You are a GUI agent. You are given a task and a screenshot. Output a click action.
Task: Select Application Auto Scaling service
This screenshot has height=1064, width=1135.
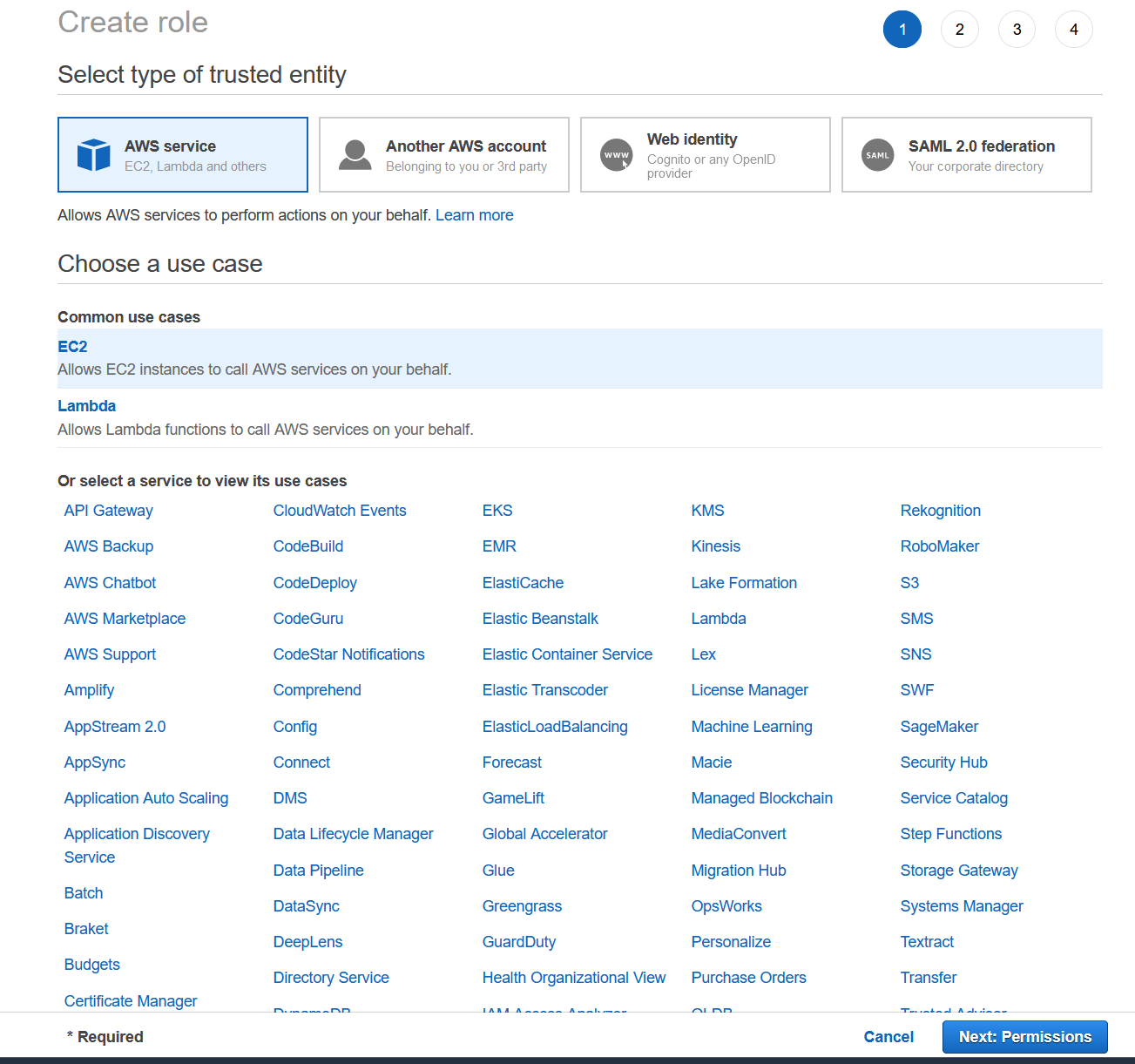coord(146,798)
